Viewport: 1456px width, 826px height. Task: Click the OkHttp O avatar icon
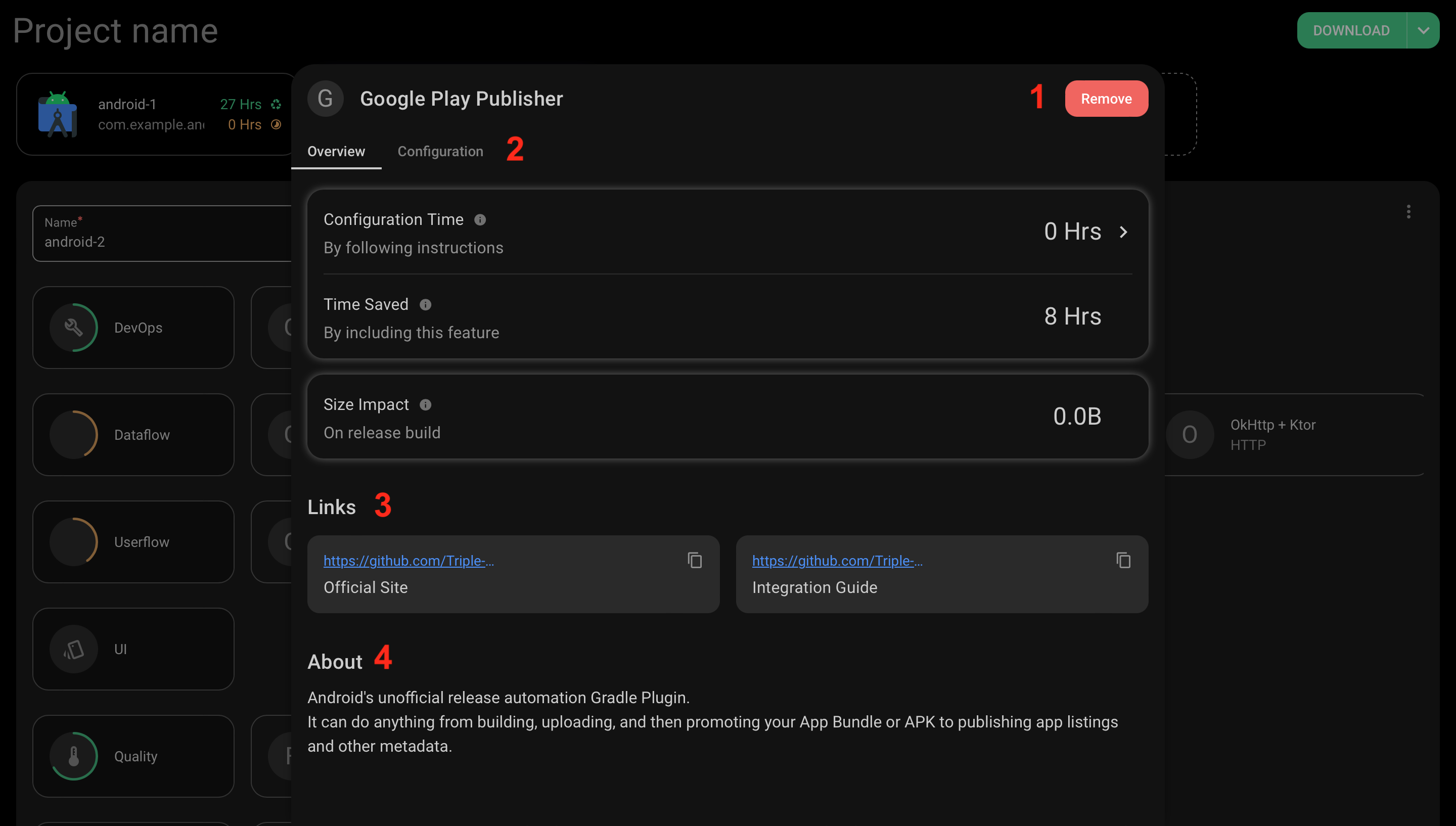(1190, 435)
